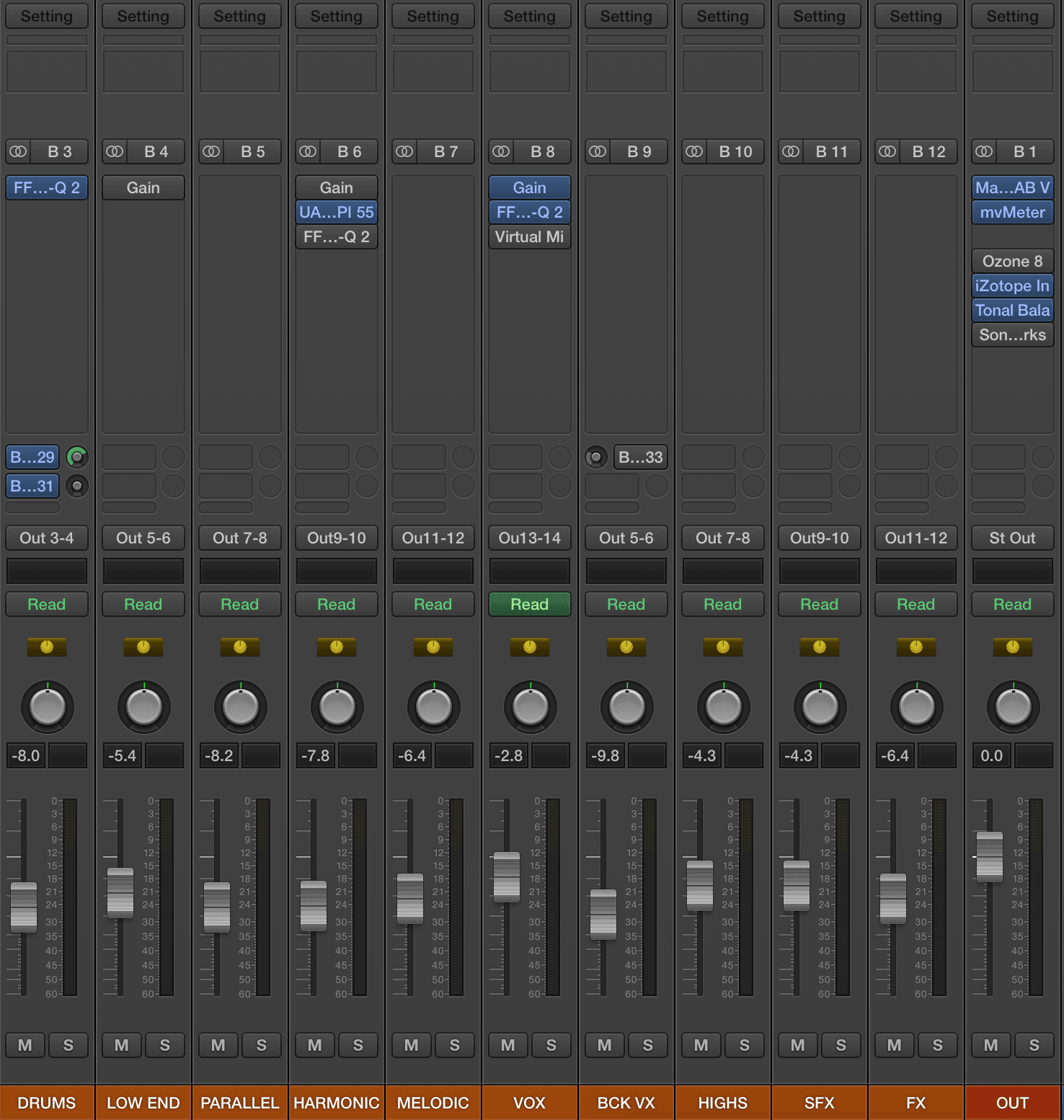Open the highlighted Read automation menu on VOX

pyautogui.click(x=530, y=605)
